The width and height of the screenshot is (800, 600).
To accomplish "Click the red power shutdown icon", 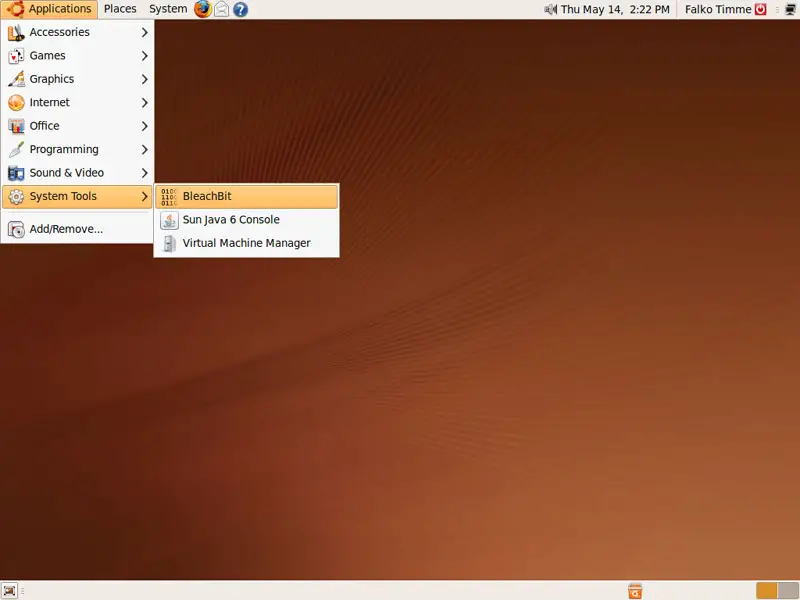I will click(760, 9).
